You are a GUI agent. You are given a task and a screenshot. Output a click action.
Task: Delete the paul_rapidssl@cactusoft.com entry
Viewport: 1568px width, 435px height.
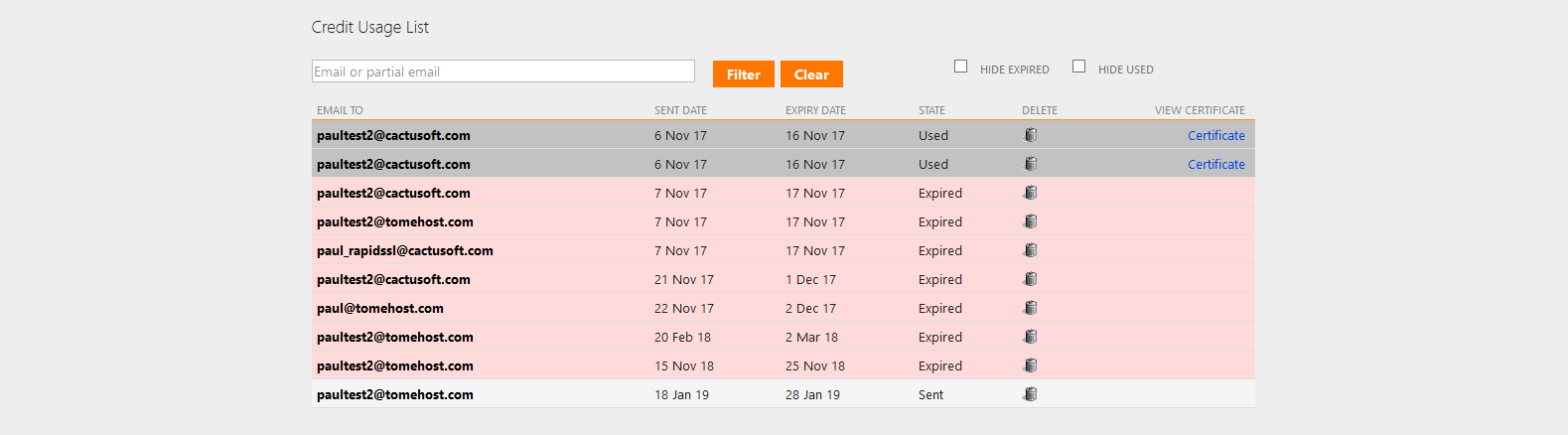1031,250
